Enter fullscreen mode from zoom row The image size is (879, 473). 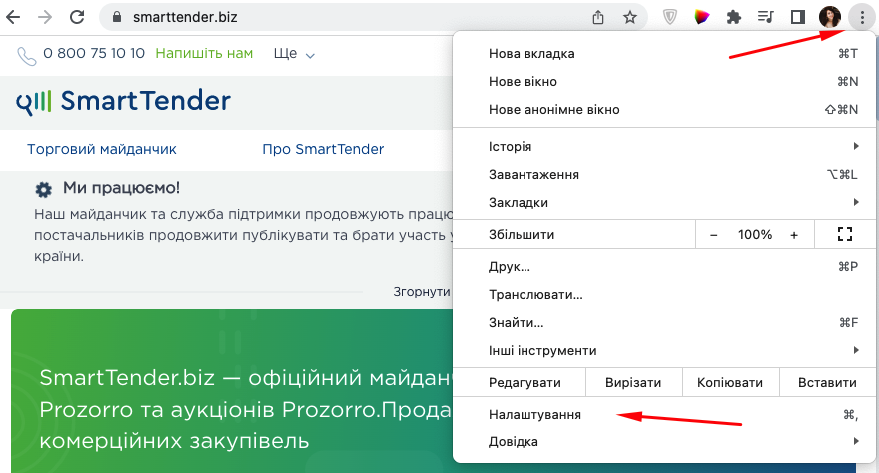click(x=844, y=235)
